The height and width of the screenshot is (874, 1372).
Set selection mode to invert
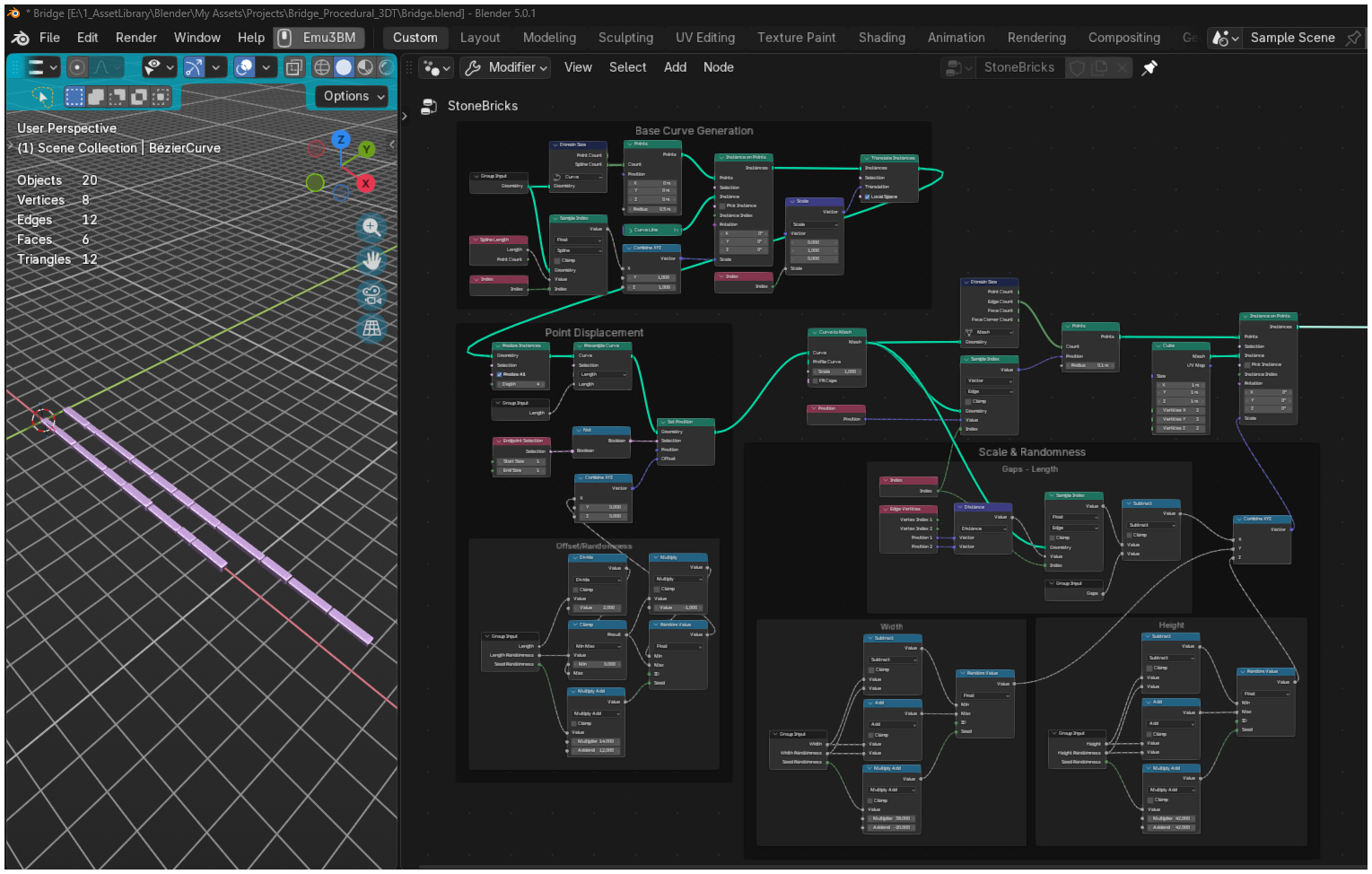(x=139, y=96)
